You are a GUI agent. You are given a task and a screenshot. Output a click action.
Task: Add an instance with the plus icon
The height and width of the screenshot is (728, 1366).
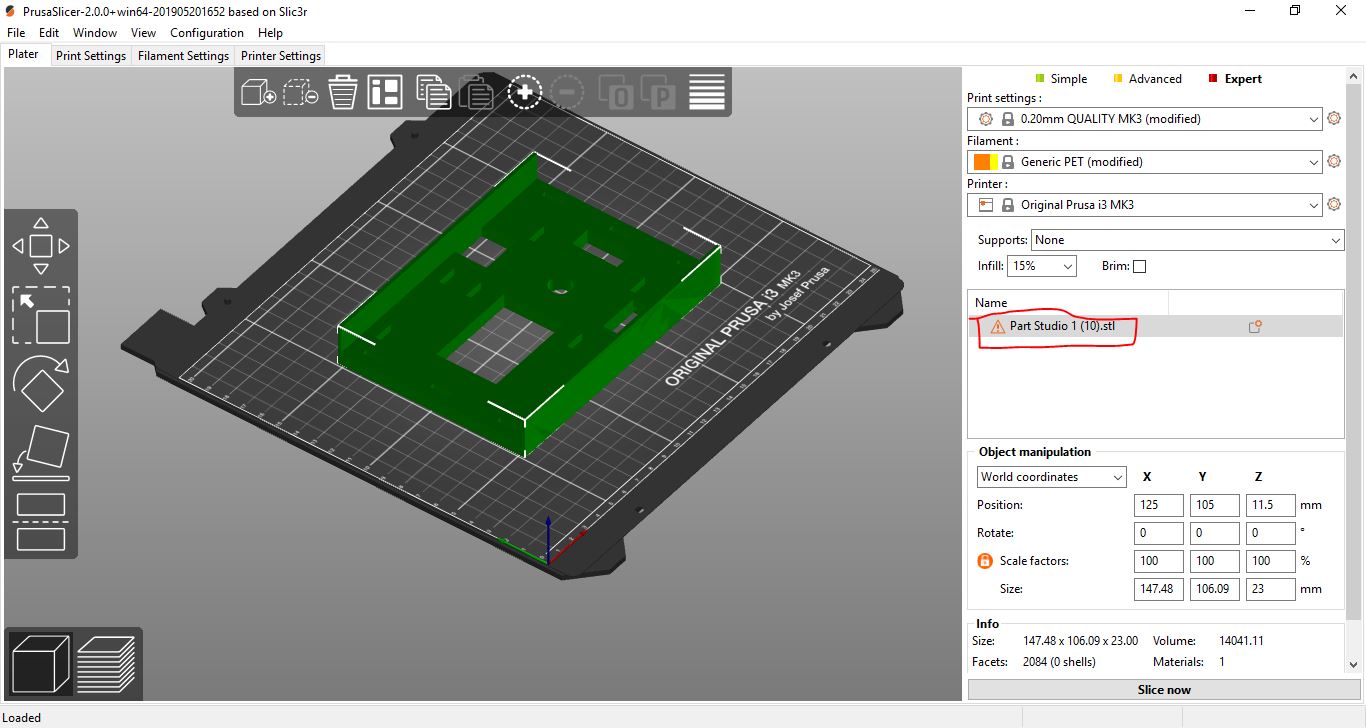point(524,92)
